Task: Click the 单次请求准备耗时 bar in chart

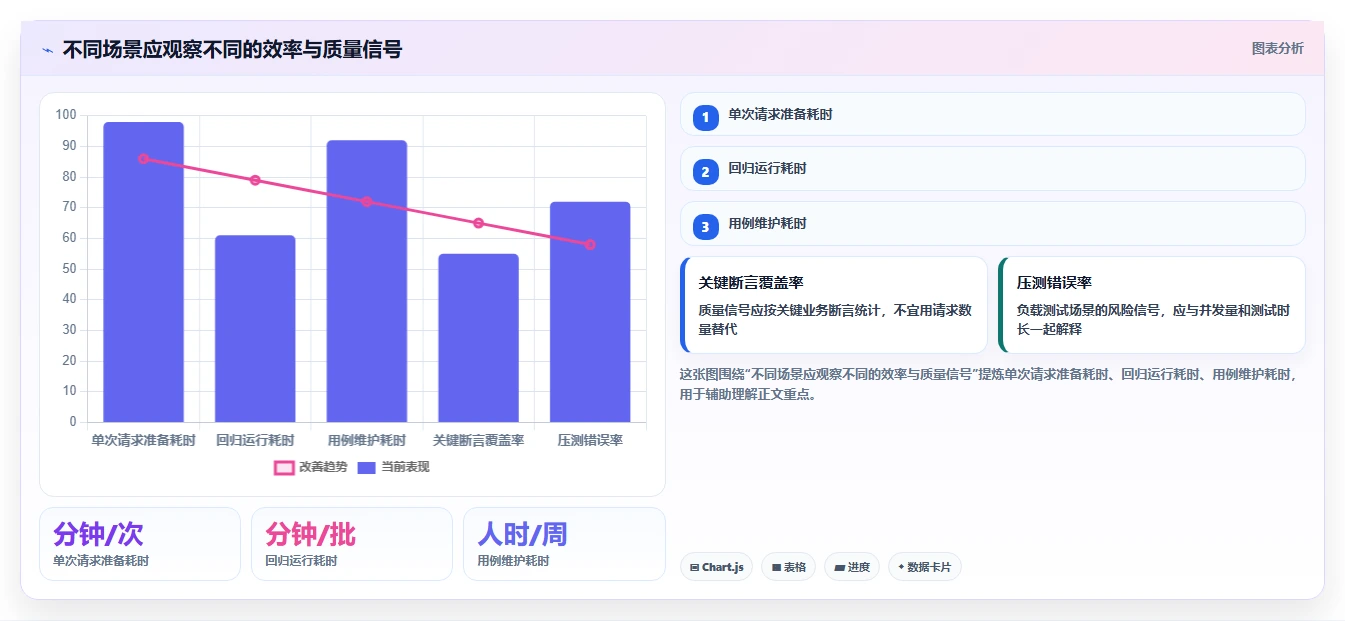Action: (143, 272)
